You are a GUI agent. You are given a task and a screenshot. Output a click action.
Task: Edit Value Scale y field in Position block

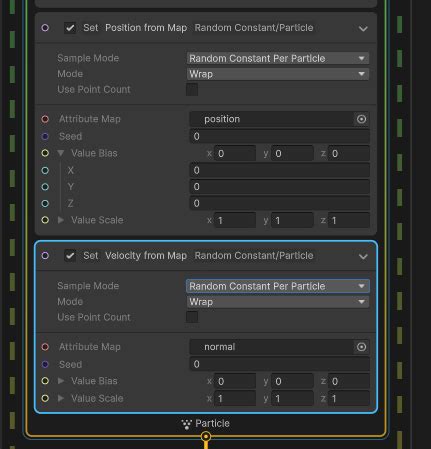(292, 220)
